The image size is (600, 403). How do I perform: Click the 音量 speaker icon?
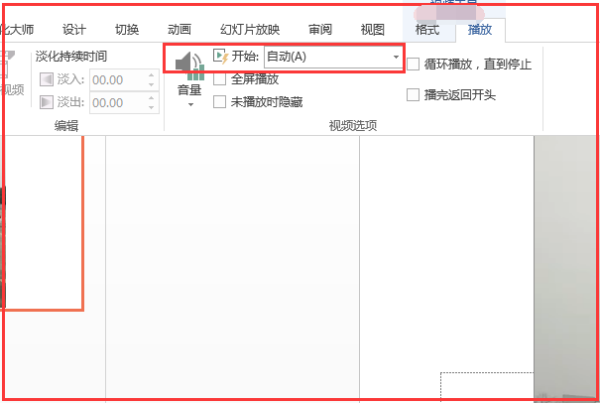pyautogui.click(x=189, y=66)
